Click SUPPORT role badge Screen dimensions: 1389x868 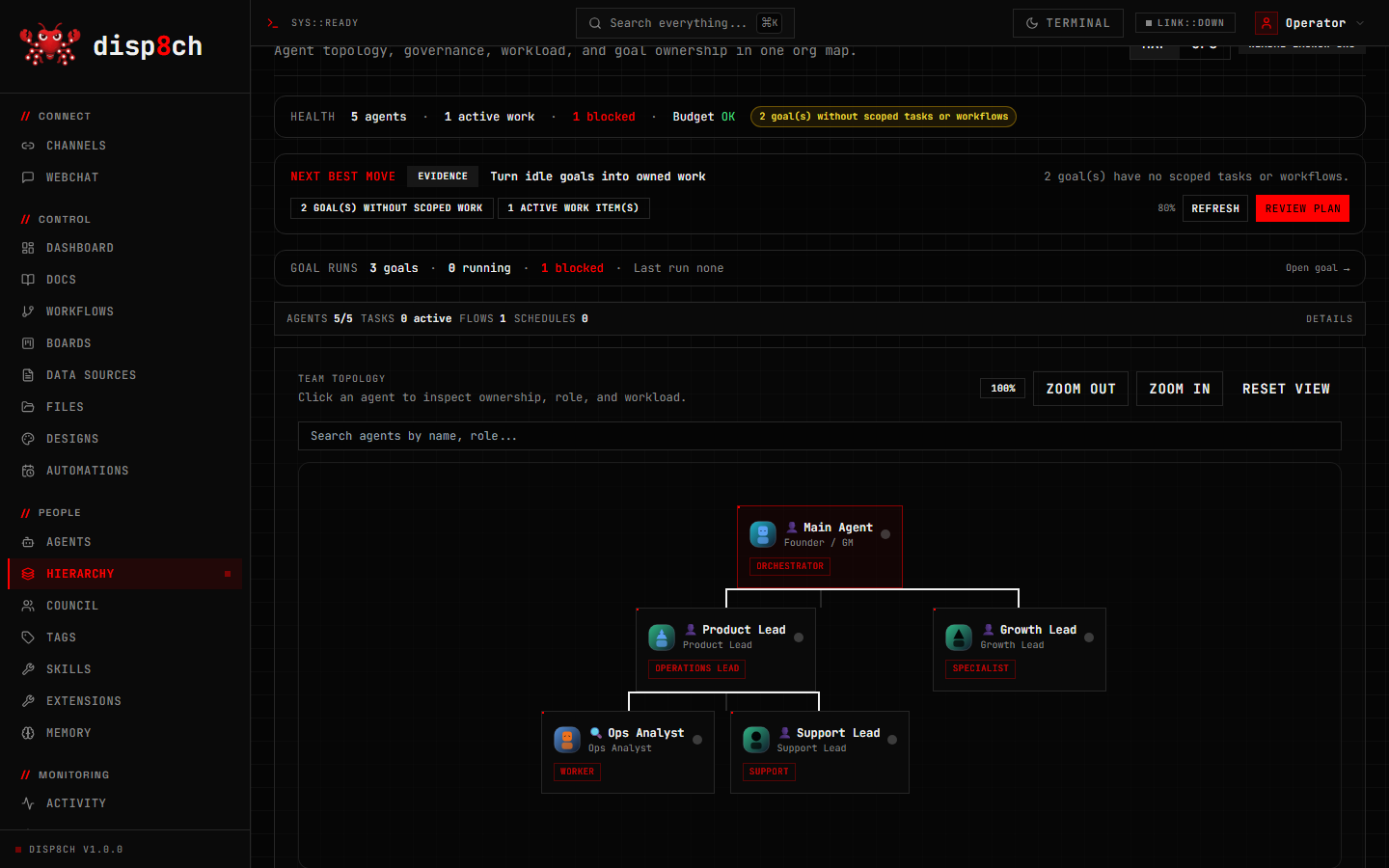[769, 773]
